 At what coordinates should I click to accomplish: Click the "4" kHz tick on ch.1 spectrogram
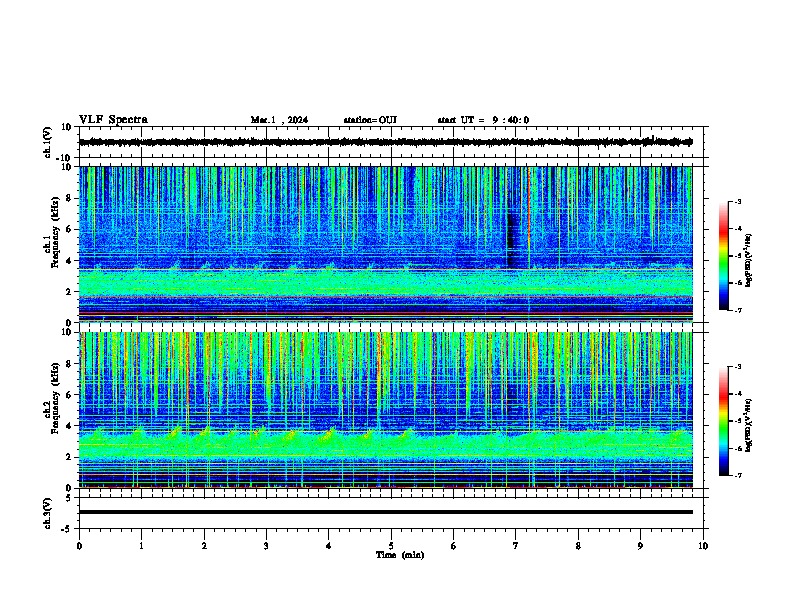click(x=70, y=261)
